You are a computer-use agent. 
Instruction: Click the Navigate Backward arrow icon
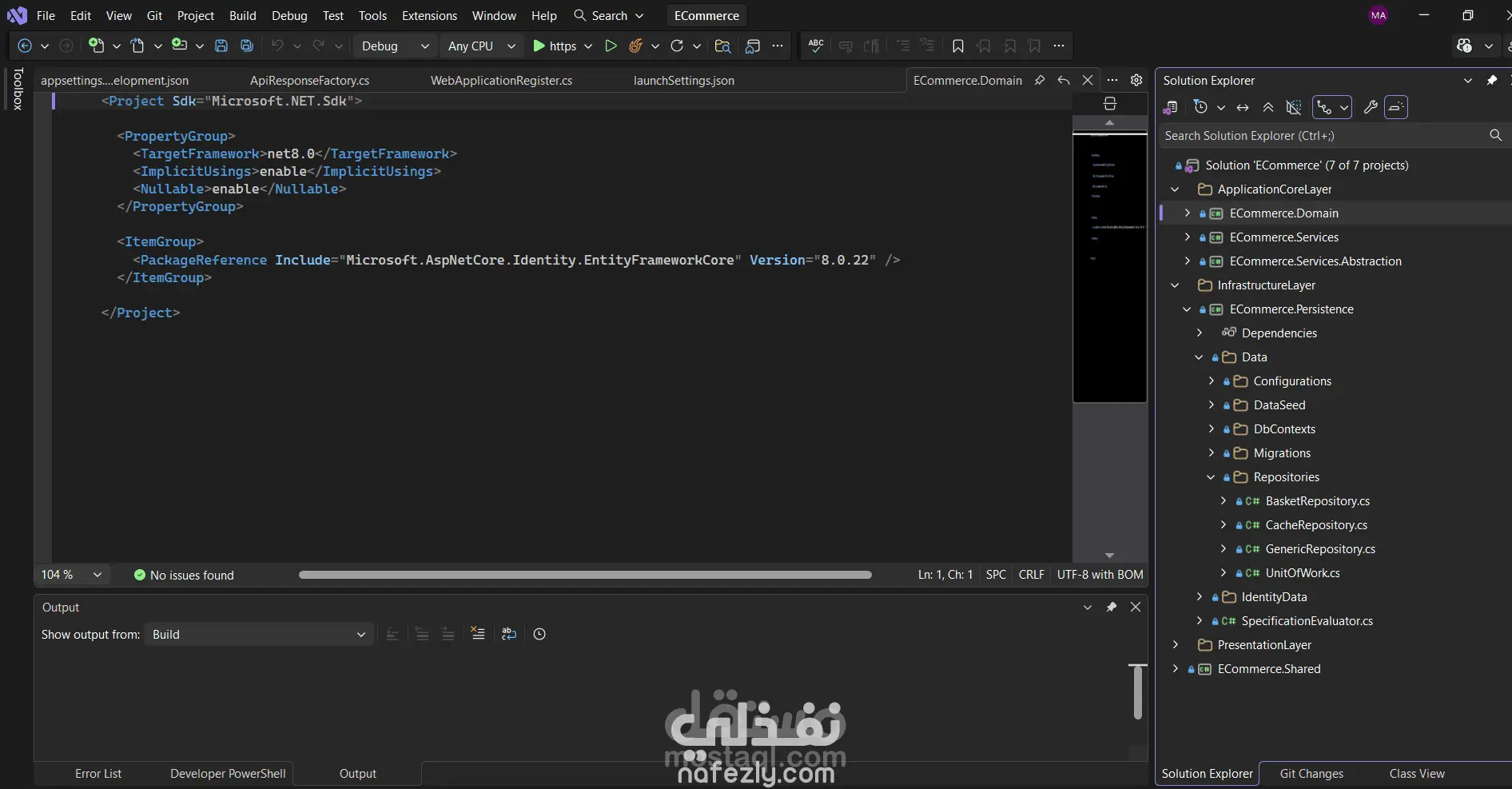pos(25,46)
